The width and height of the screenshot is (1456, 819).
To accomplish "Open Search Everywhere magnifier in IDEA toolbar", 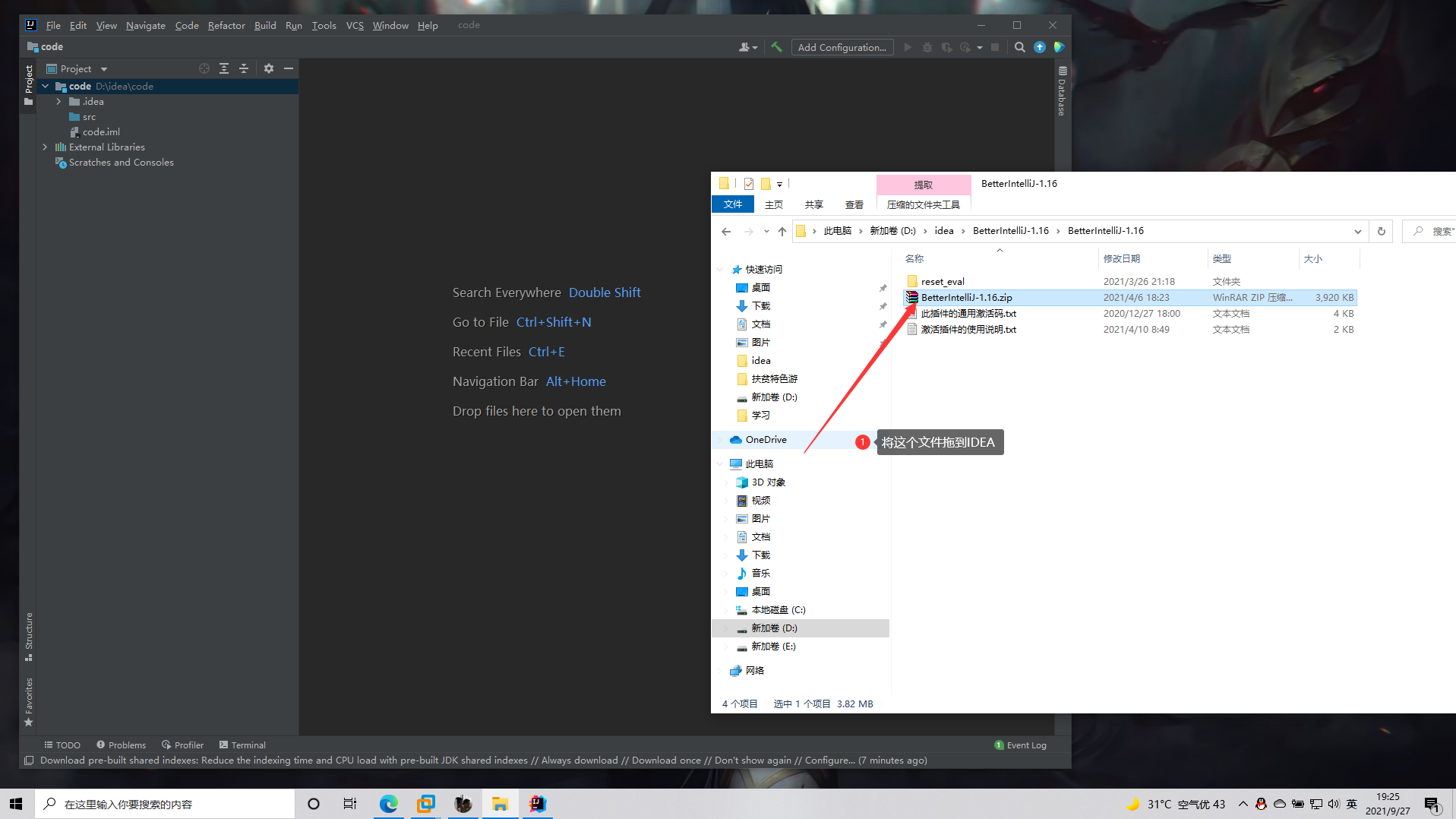I will coord(1020,47).
